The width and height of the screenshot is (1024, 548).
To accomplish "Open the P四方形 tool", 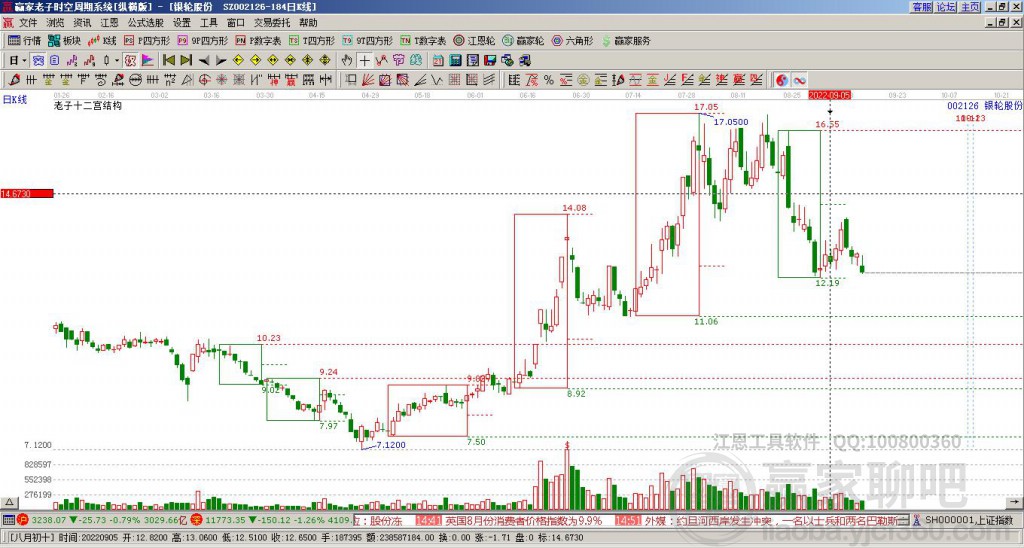I will pyautogui.click(x=147, y=40).
